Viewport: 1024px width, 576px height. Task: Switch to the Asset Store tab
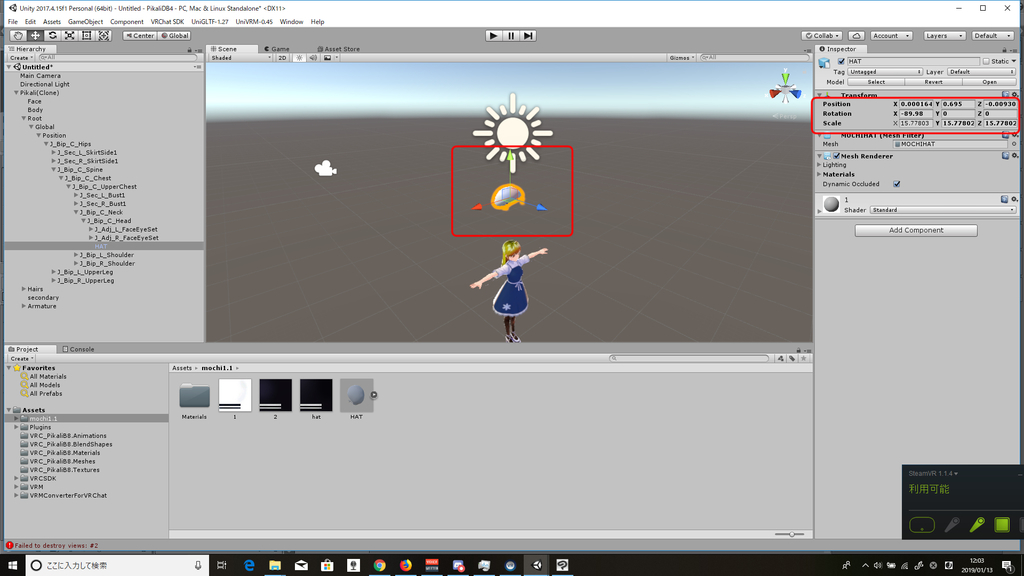[338, 49]
